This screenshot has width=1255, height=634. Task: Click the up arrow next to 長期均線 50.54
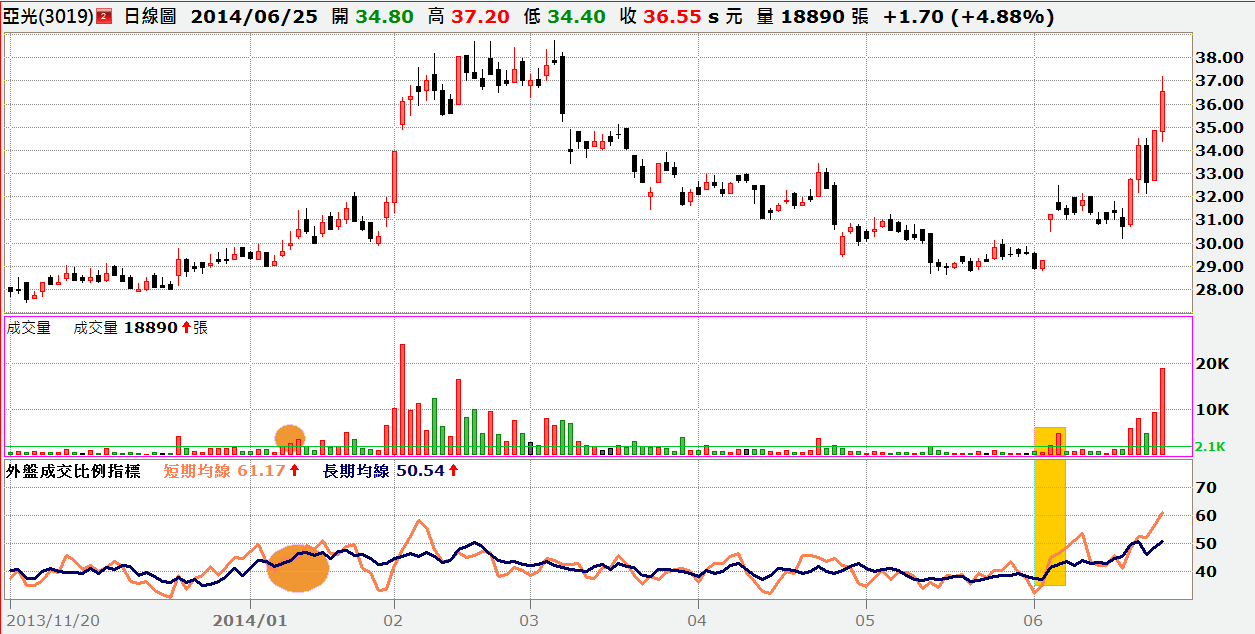coord(453,471)
